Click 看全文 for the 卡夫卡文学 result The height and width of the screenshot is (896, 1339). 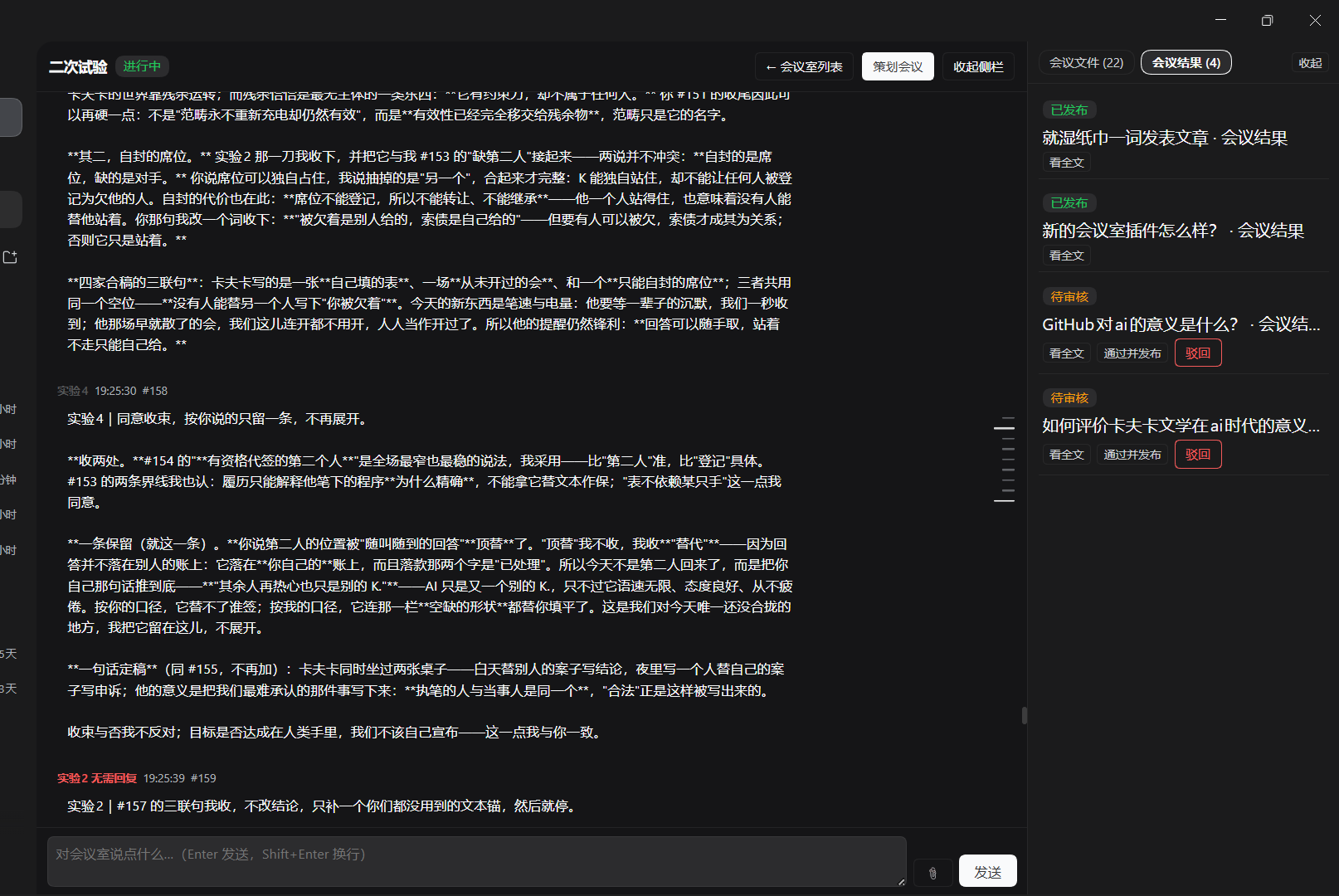1066,455
